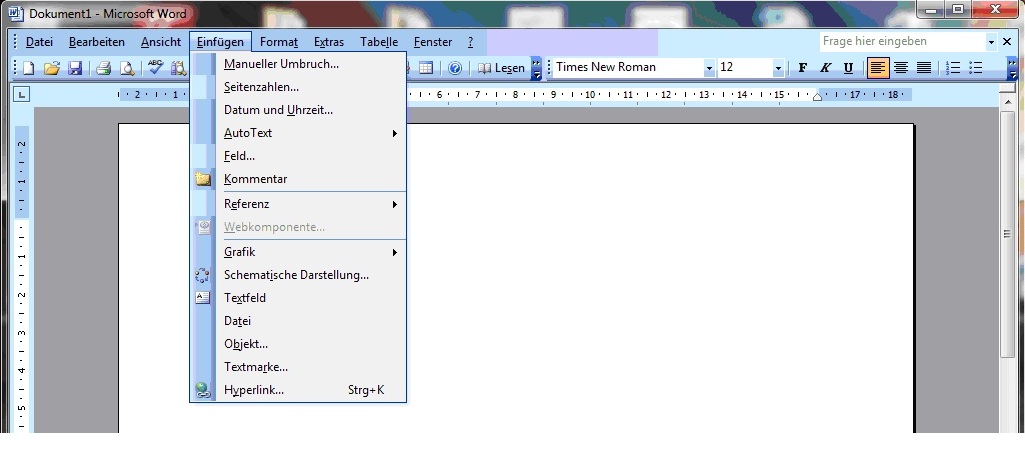Click the Hyperlink globe icon

pos(203,390)
